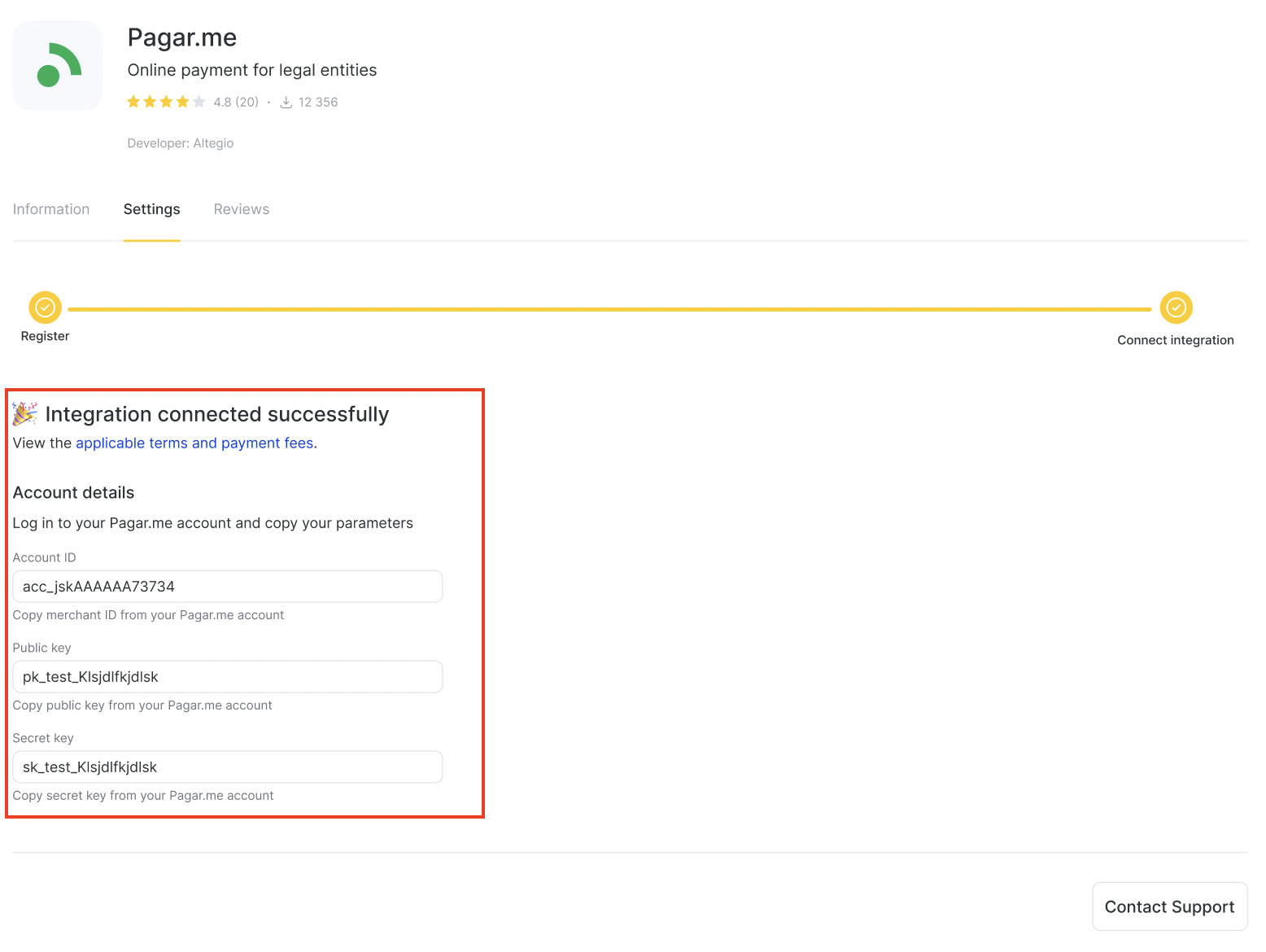Click the Connect integration checkmark circle

[1176, 308]
